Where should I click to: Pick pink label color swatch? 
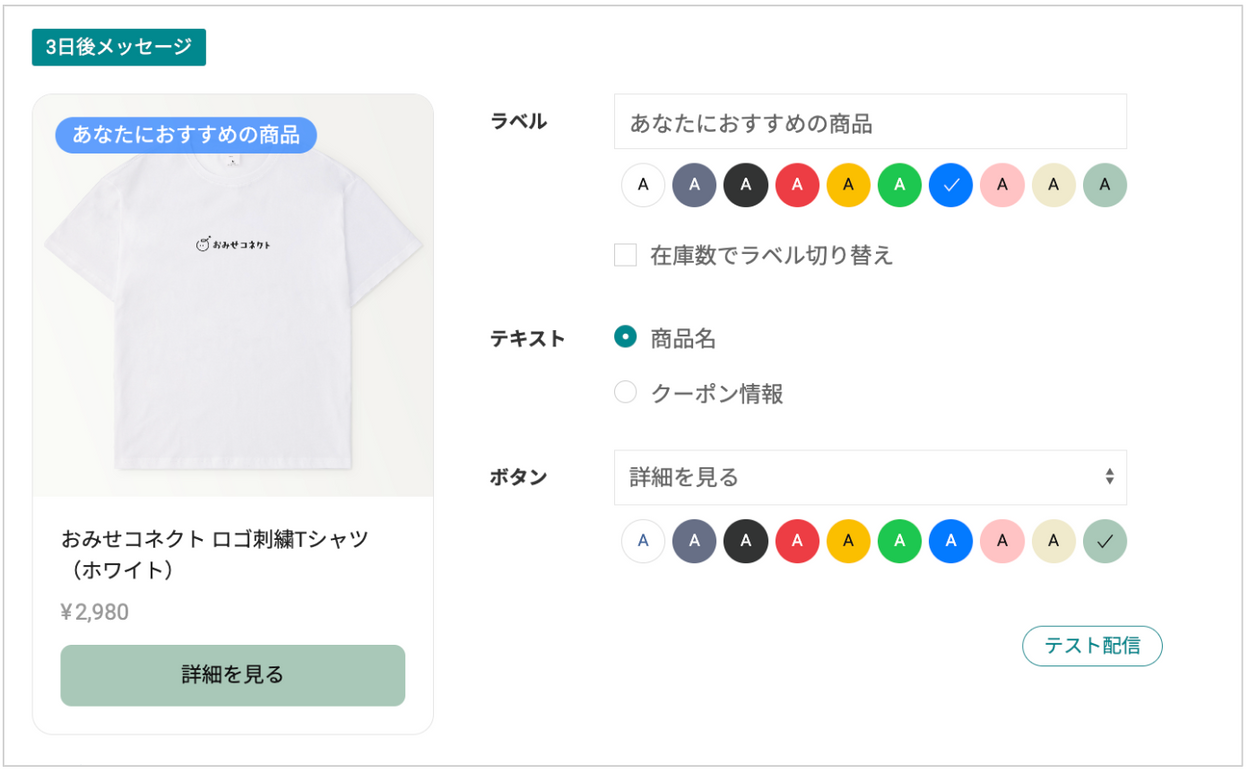[x=1002, y=185]
